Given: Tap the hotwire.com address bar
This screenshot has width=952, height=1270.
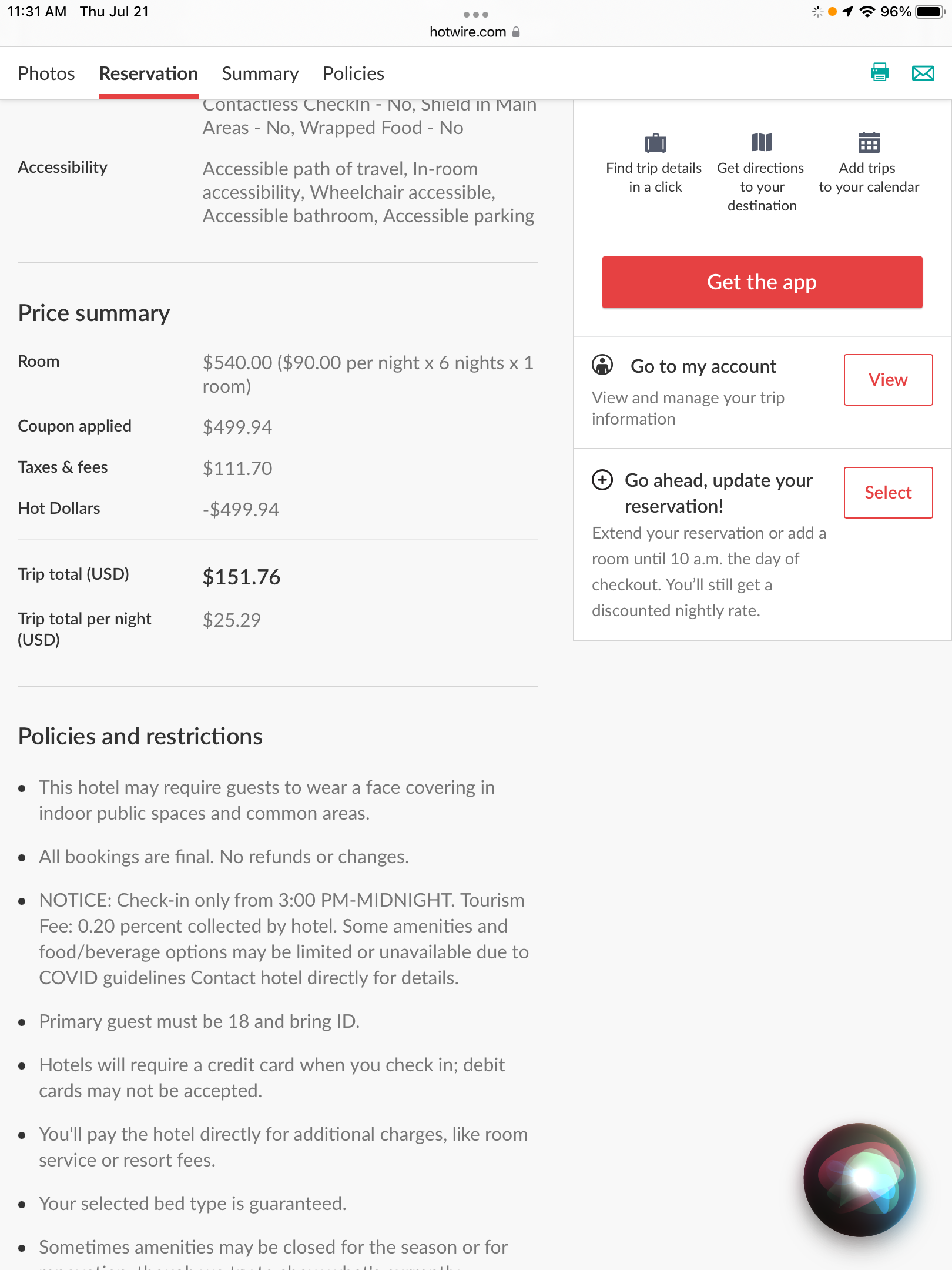Looking at the screenshot, I should click(x=468, y=32).
